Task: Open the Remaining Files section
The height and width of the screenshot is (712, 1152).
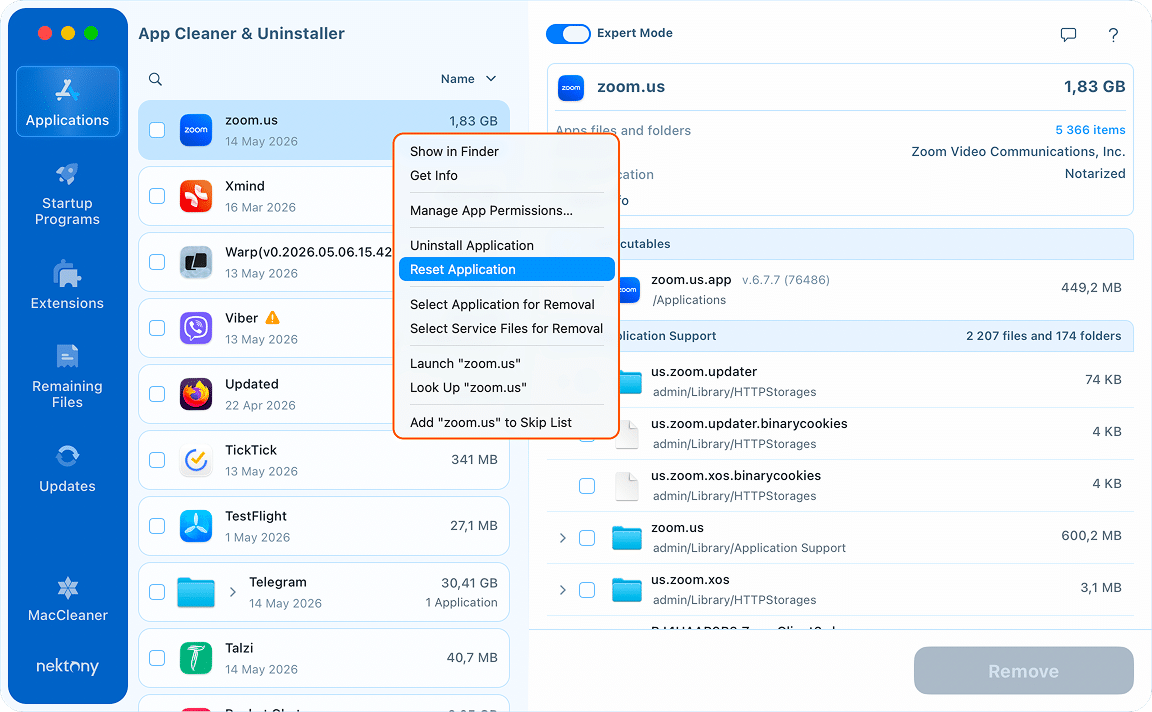Action: click(67, 376)
